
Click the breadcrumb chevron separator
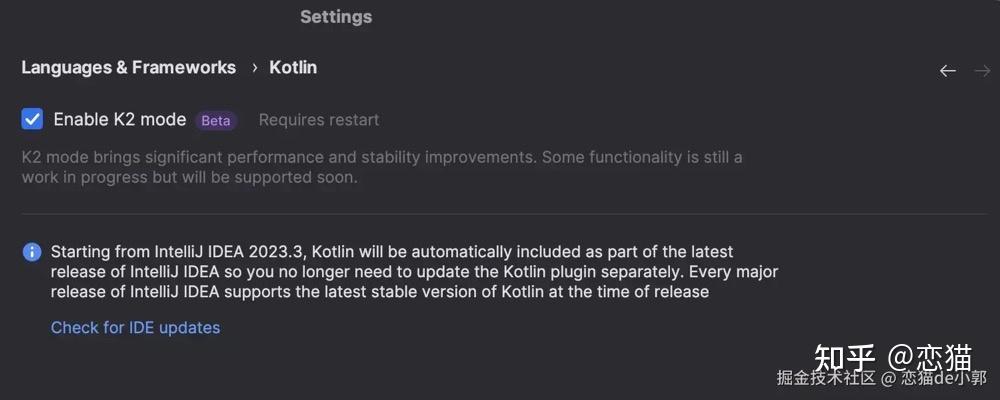[254, 68]
